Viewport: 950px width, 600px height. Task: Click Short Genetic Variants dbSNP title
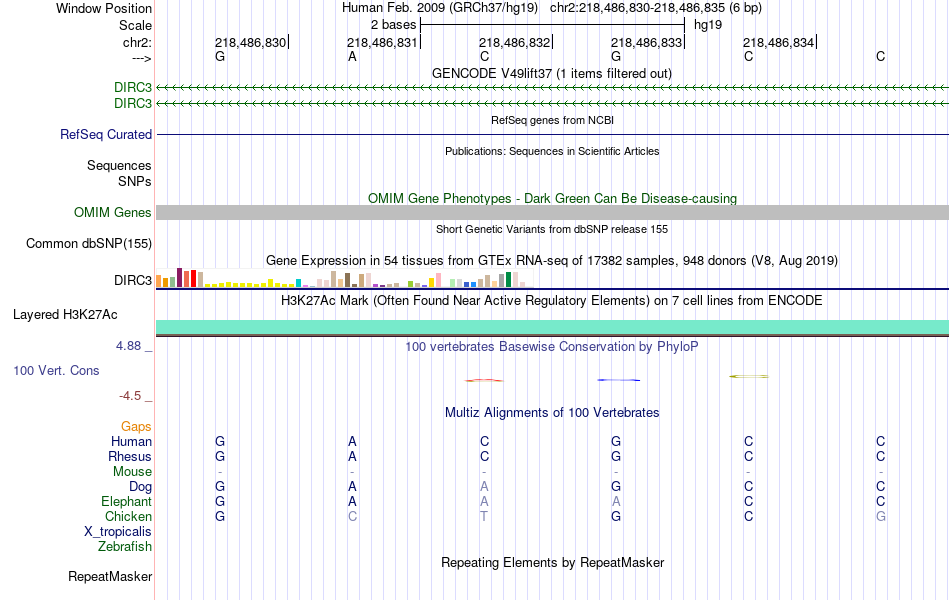click(552, 229)
